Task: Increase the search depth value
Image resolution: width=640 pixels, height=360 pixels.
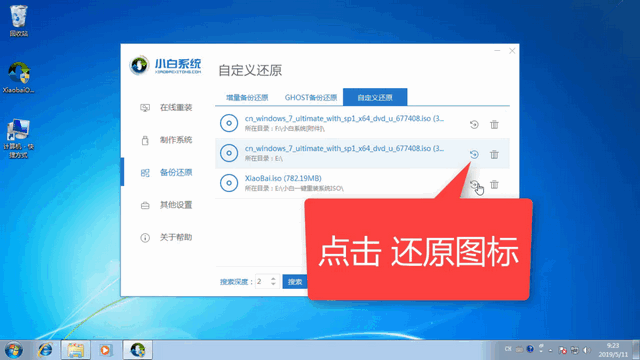Action: pyautogui.click(x=273, y=278)
